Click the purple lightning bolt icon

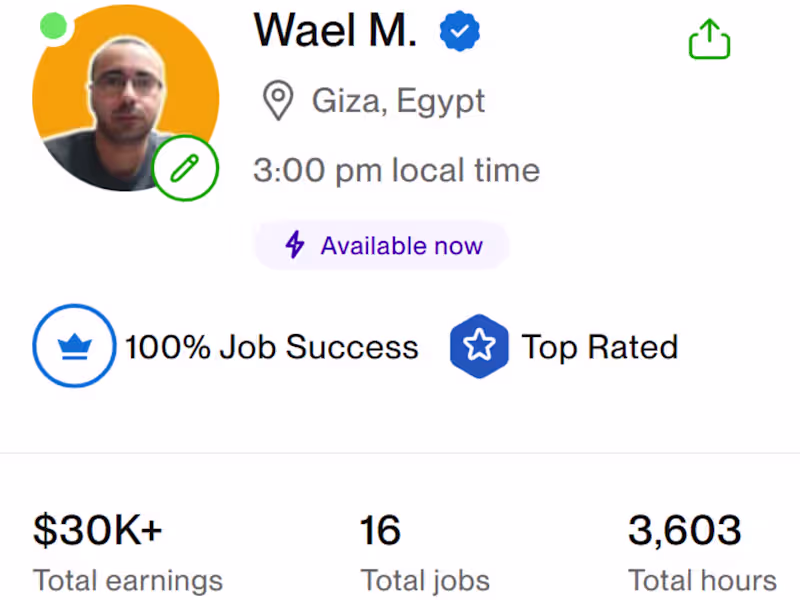coord(294,245)
